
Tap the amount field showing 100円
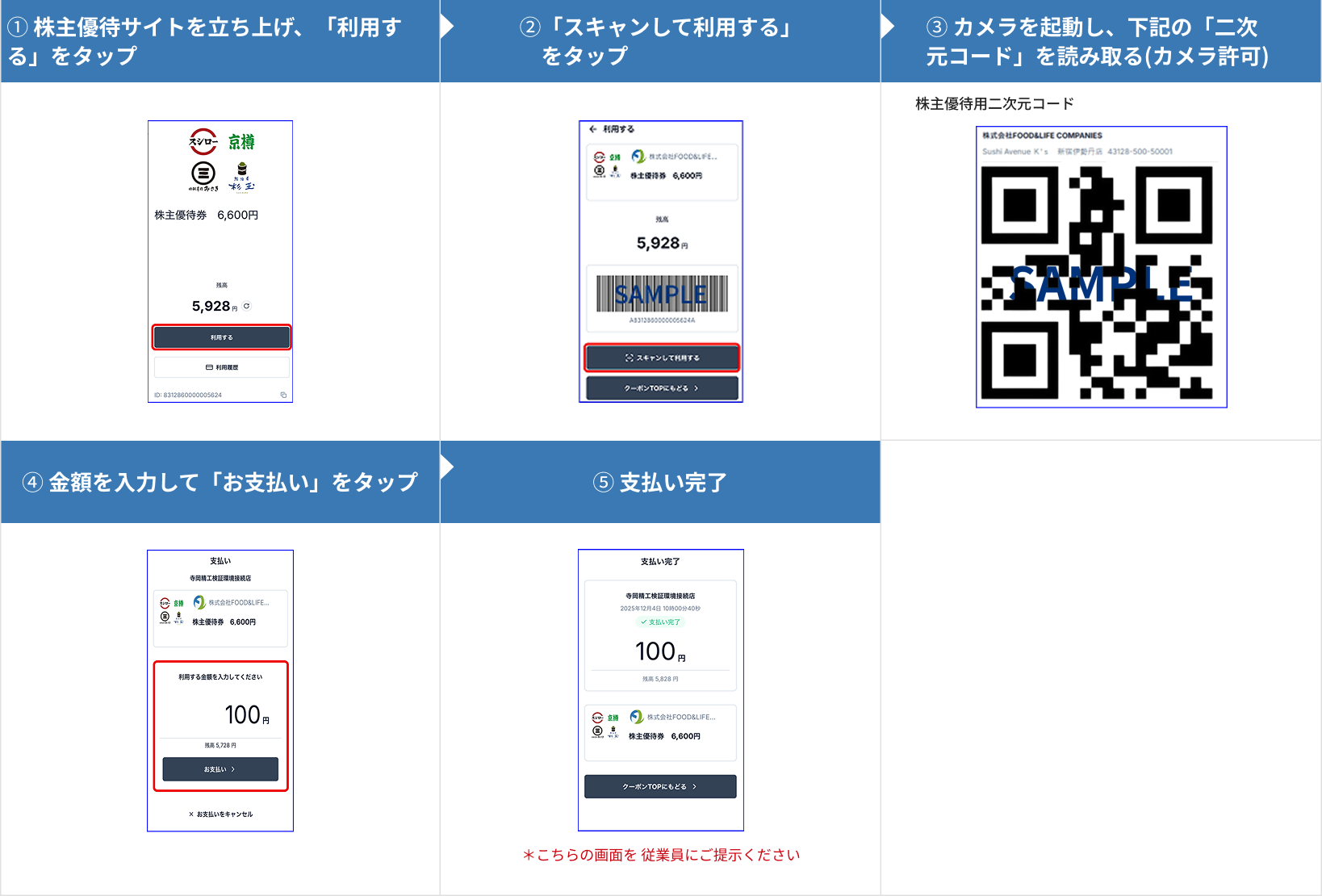[x=236, y=712]
